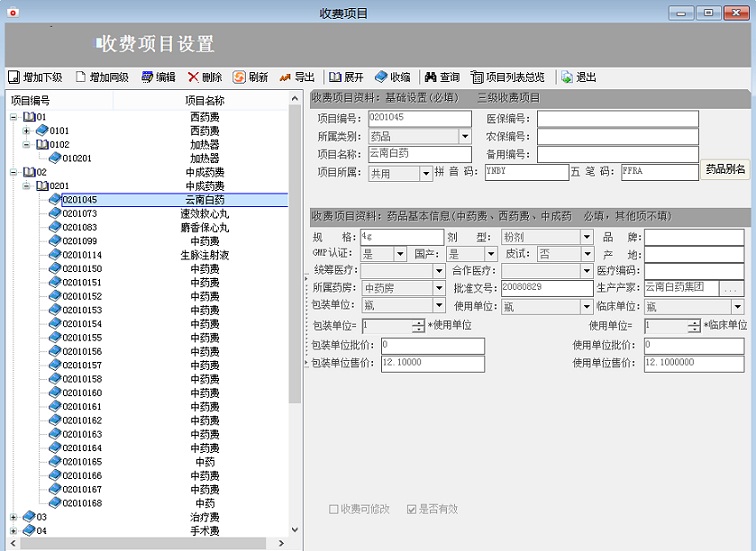Collapse the 01 西药费 tree node

(x=14, y=117)
